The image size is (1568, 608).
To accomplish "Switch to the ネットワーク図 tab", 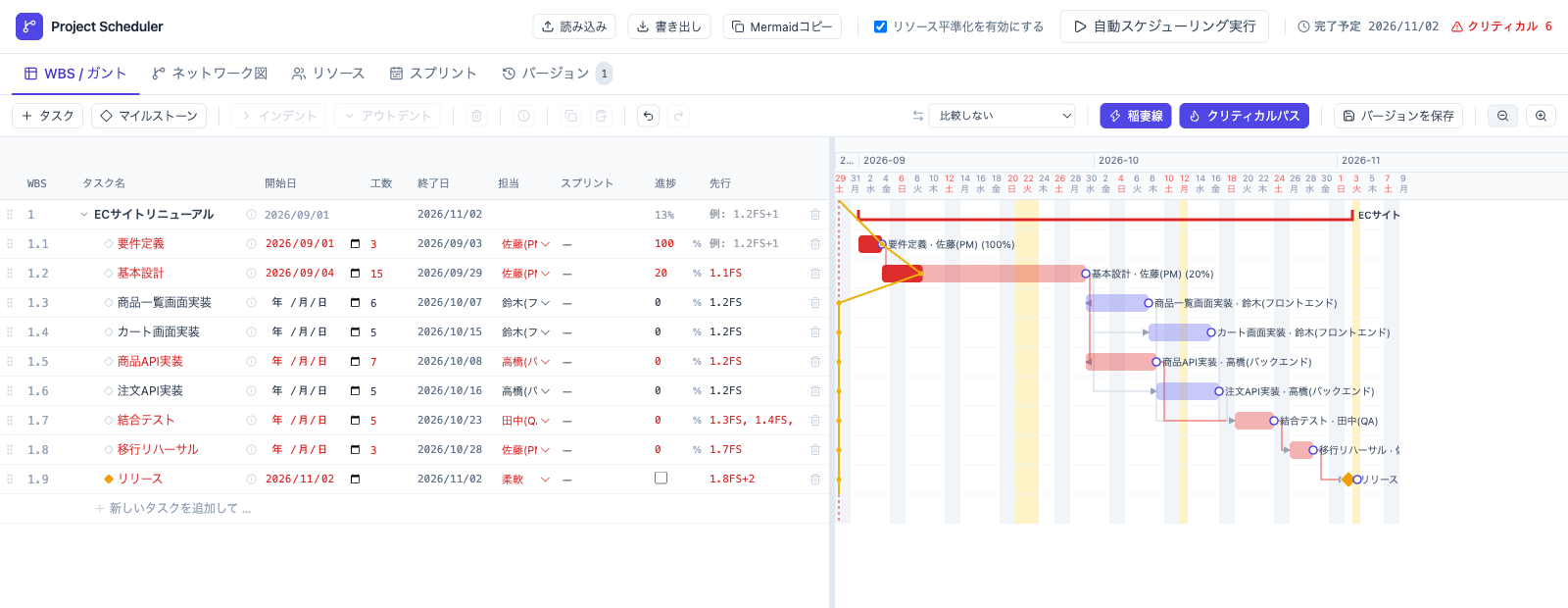I will (210, 74).
